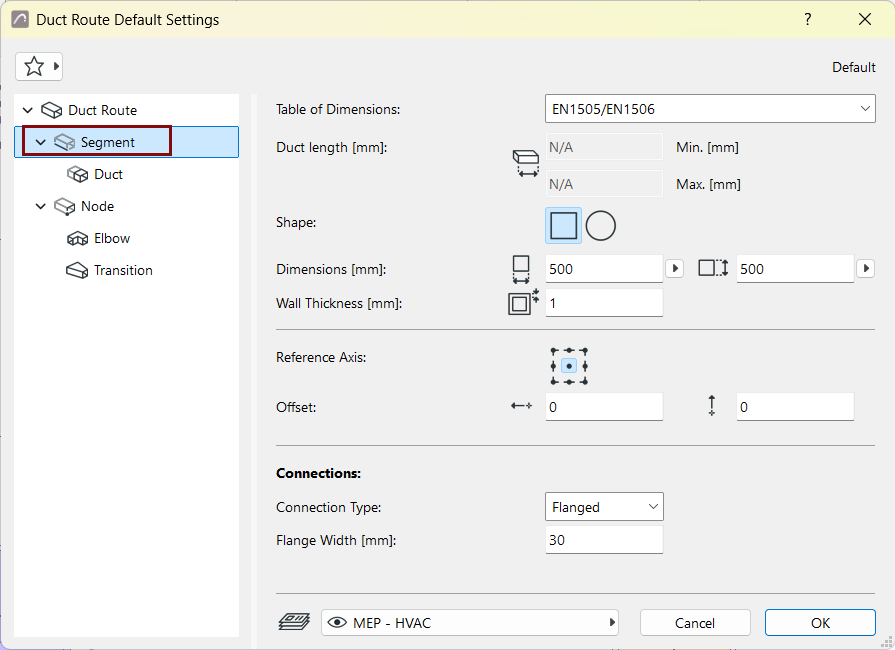Viewport: 895px width, 650px height.
Task: Click the Elbow icon in the tree
Action: pyautogui.click(x=78, y=239)
